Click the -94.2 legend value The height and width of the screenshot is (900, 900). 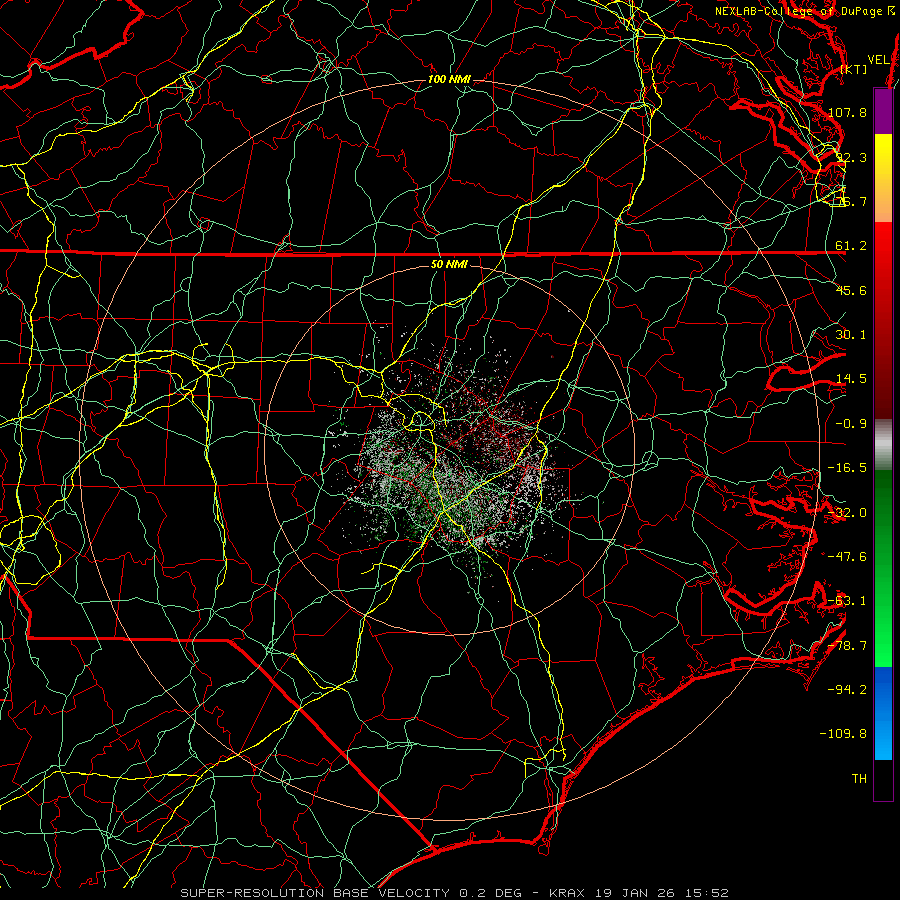pos(847,690)
